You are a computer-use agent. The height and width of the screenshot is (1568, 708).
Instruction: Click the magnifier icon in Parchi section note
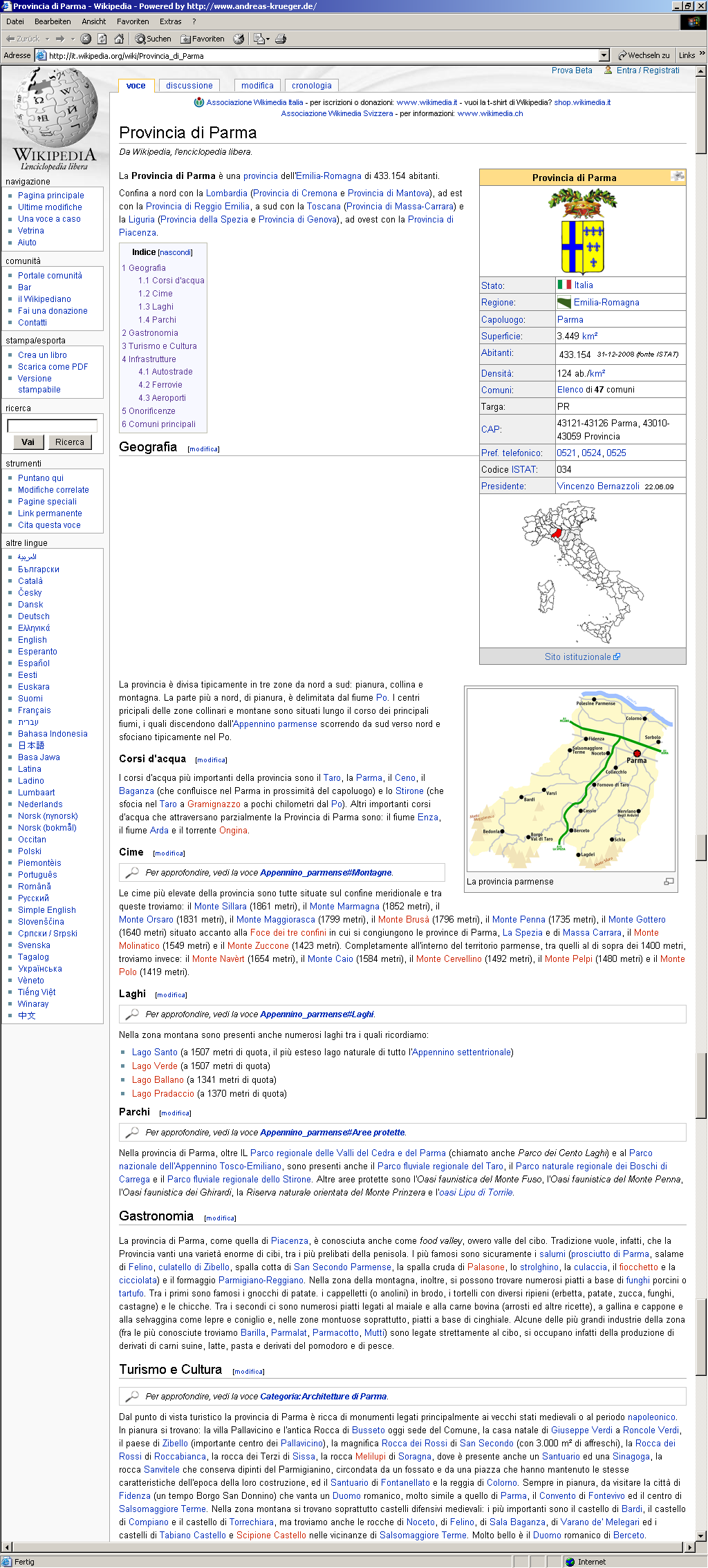coord(131,1133)
